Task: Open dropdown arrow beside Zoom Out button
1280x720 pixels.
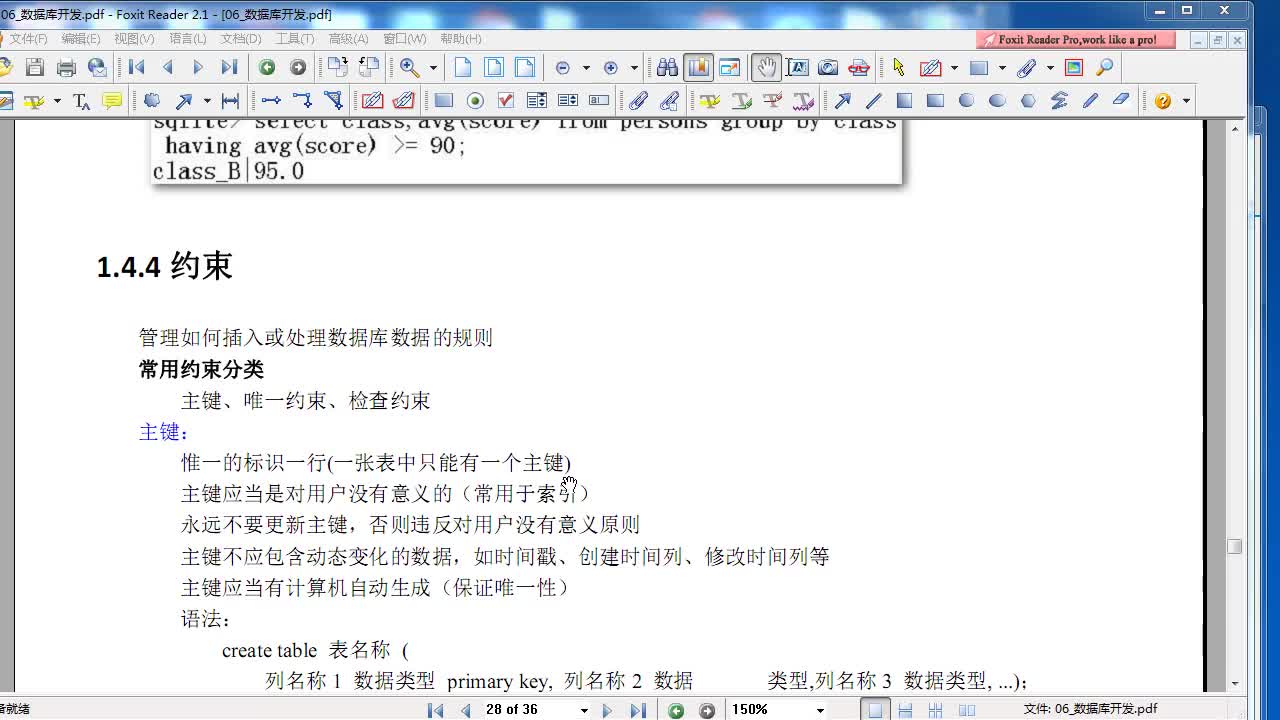Action: coord(586,68)
